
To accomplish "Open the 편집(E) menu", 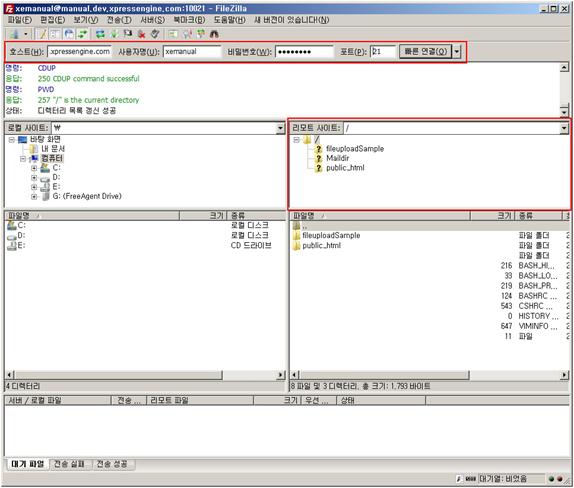I will tap(52, 20).
